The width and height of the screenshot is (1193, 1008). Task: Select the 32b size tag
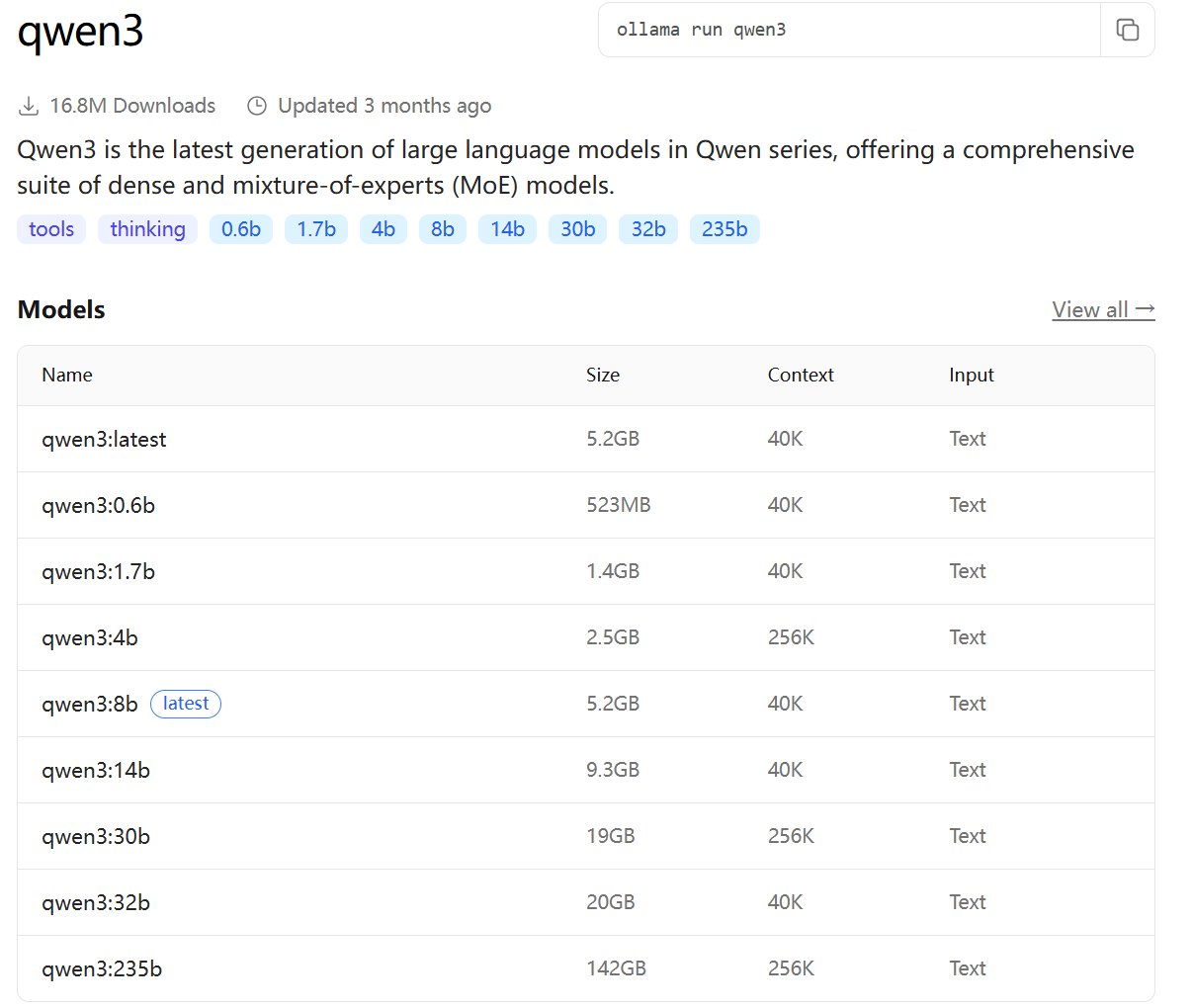coord(648,229)
